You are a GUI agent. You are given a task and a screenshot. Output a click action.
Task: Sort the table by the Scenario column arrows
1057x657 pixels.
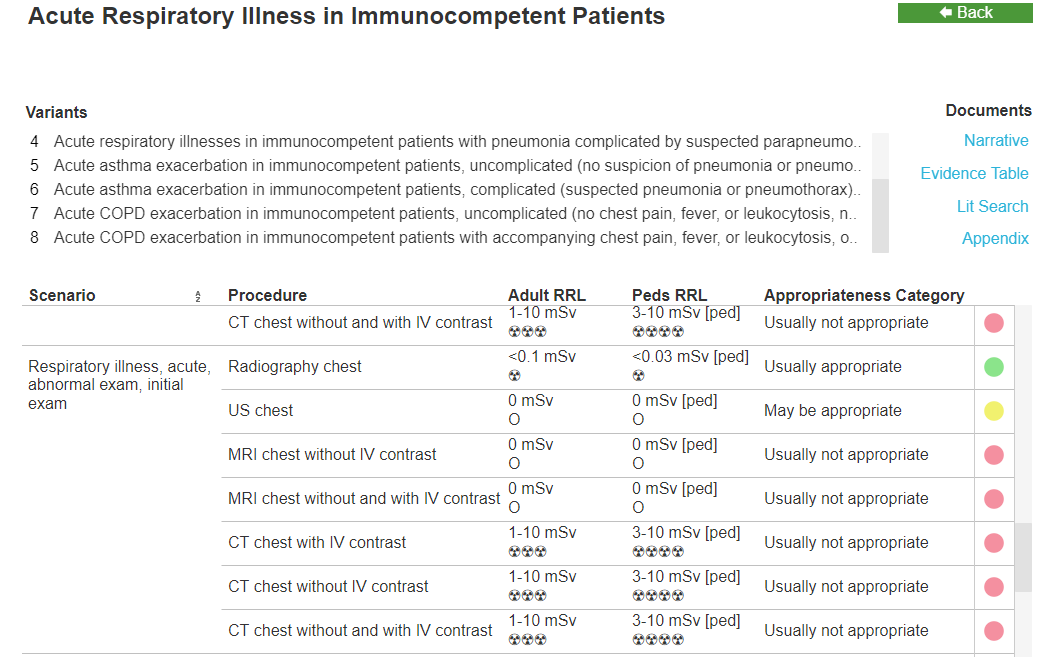(x=198, y=296)
